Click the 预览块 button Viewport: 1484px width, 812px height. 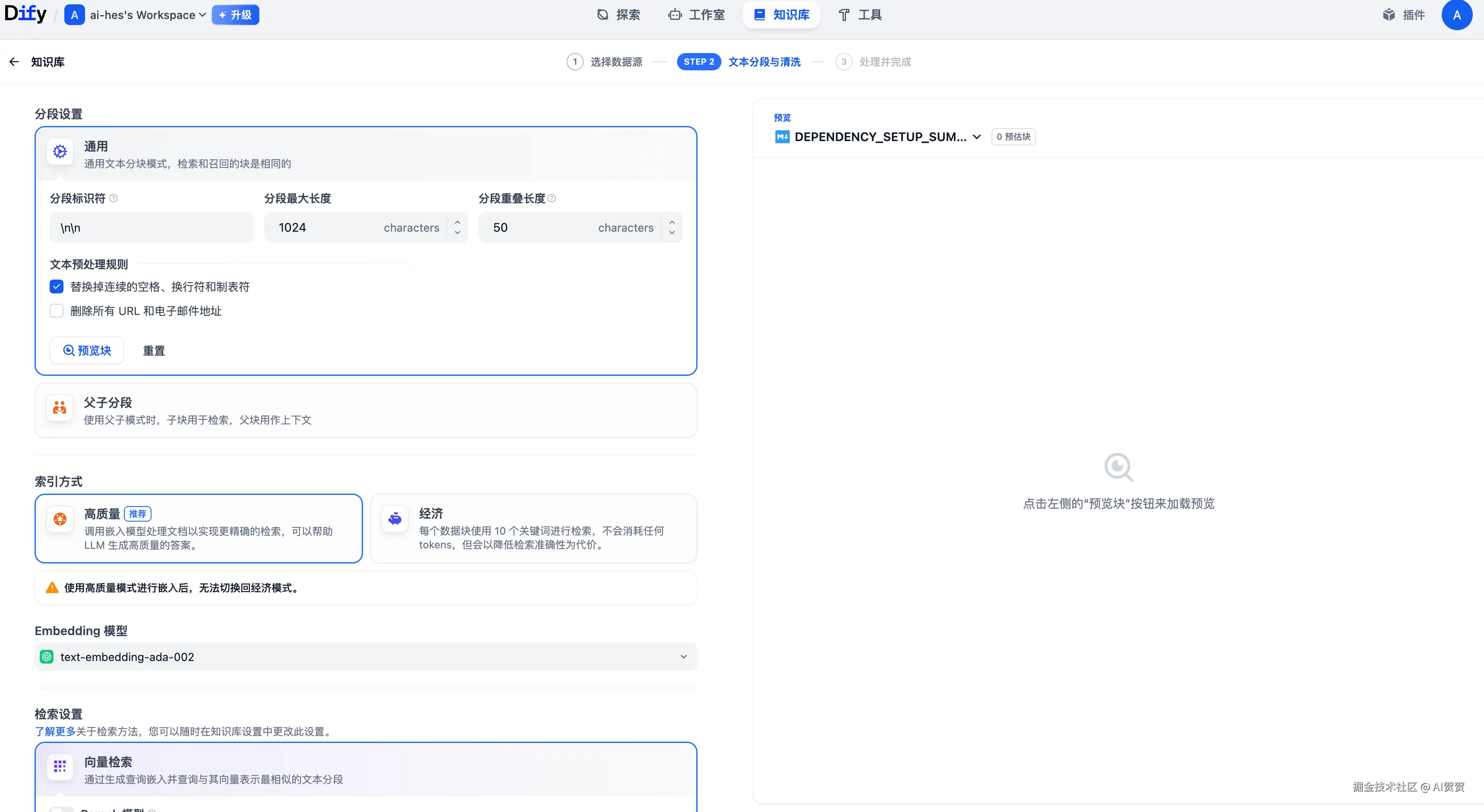coord(86,350)
